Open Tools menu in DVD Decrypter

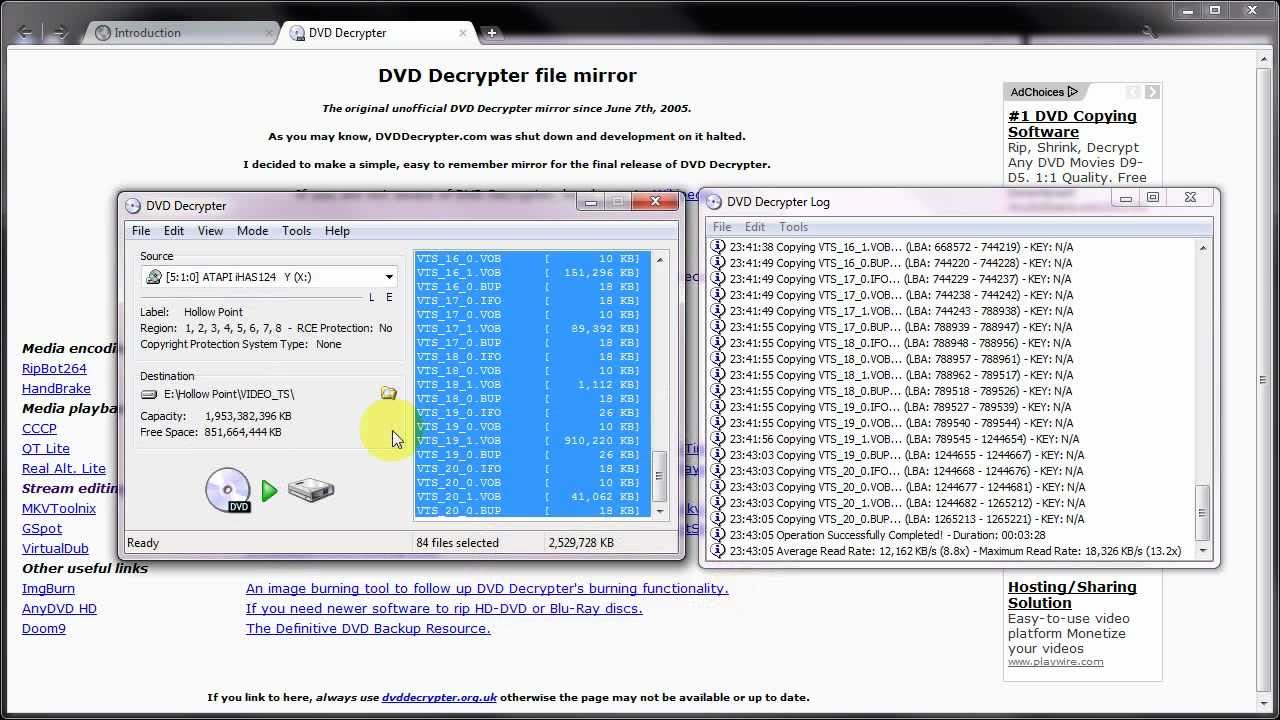point(296,231)
